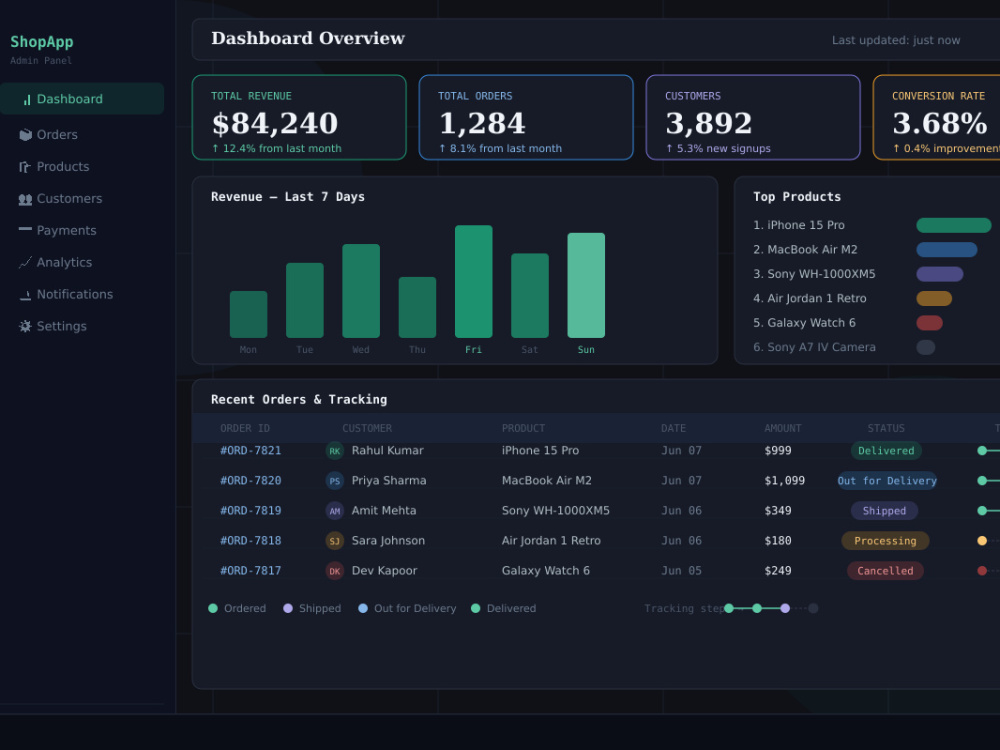
Task: Click 'Last updated: just now' text
Action: point(896,40)
